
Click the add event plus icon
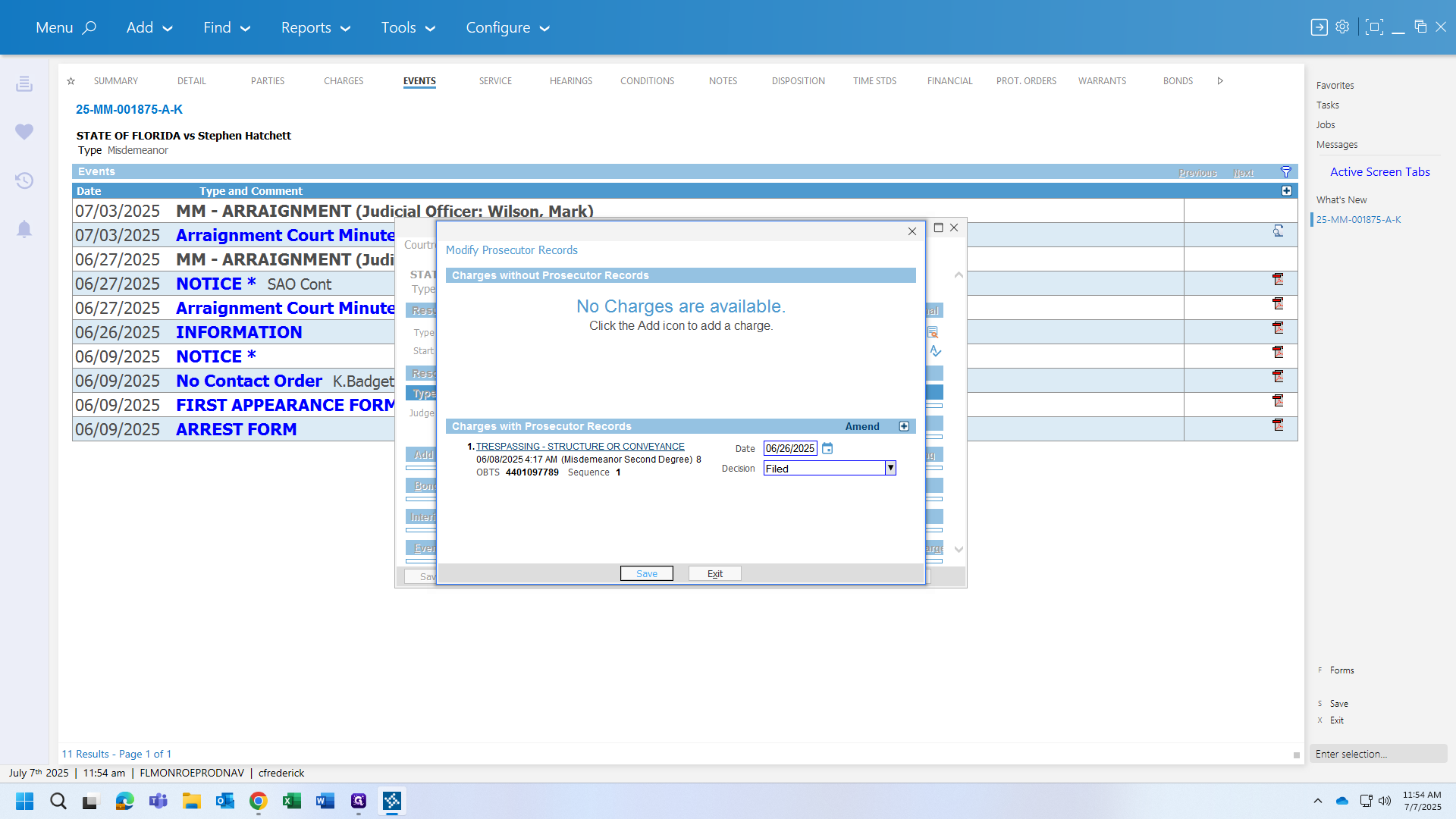(1287, 191)
